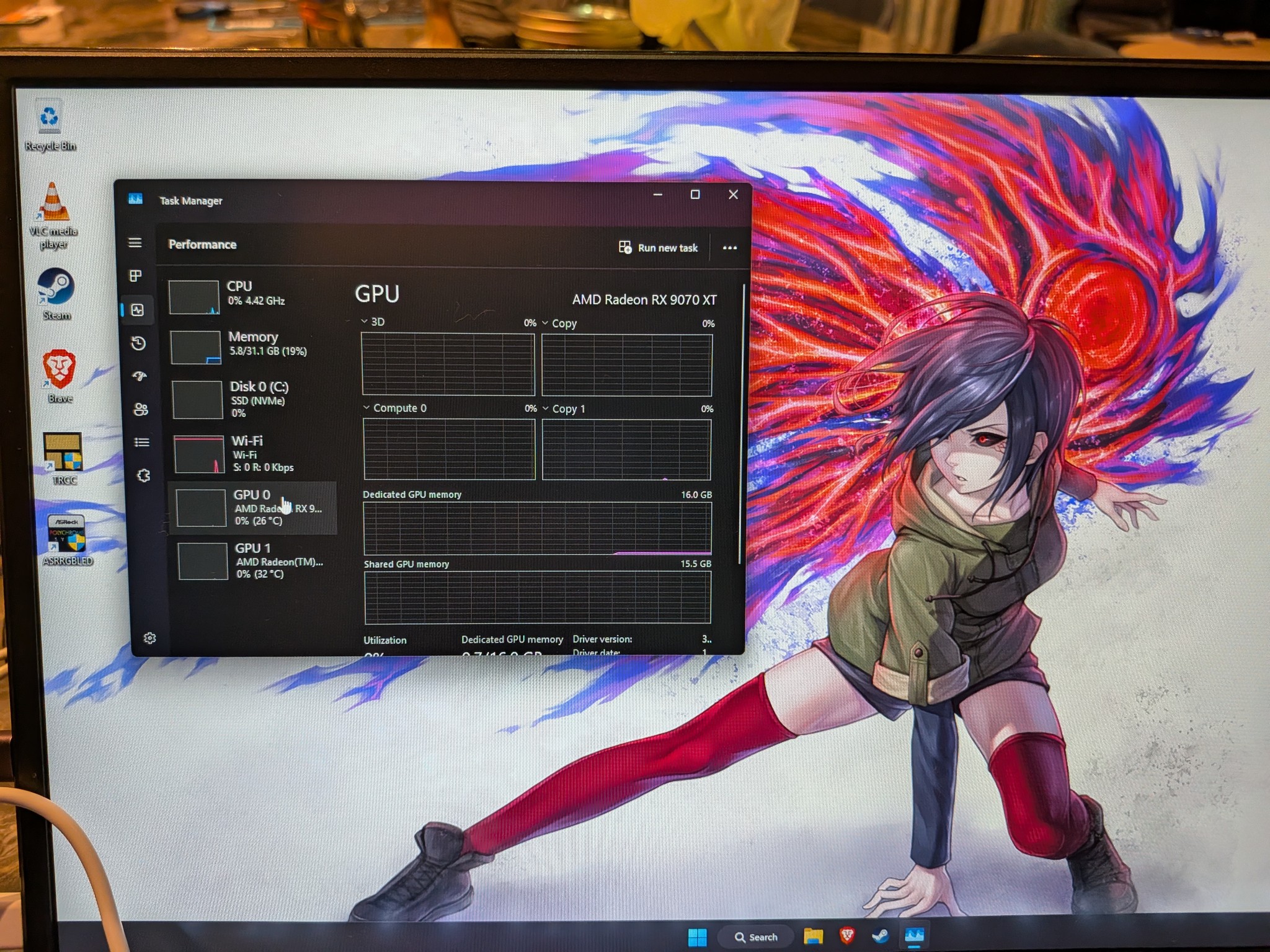This screenshot has width=1270, height=952.
Task: Click the Utilization label
Action: 385,640
